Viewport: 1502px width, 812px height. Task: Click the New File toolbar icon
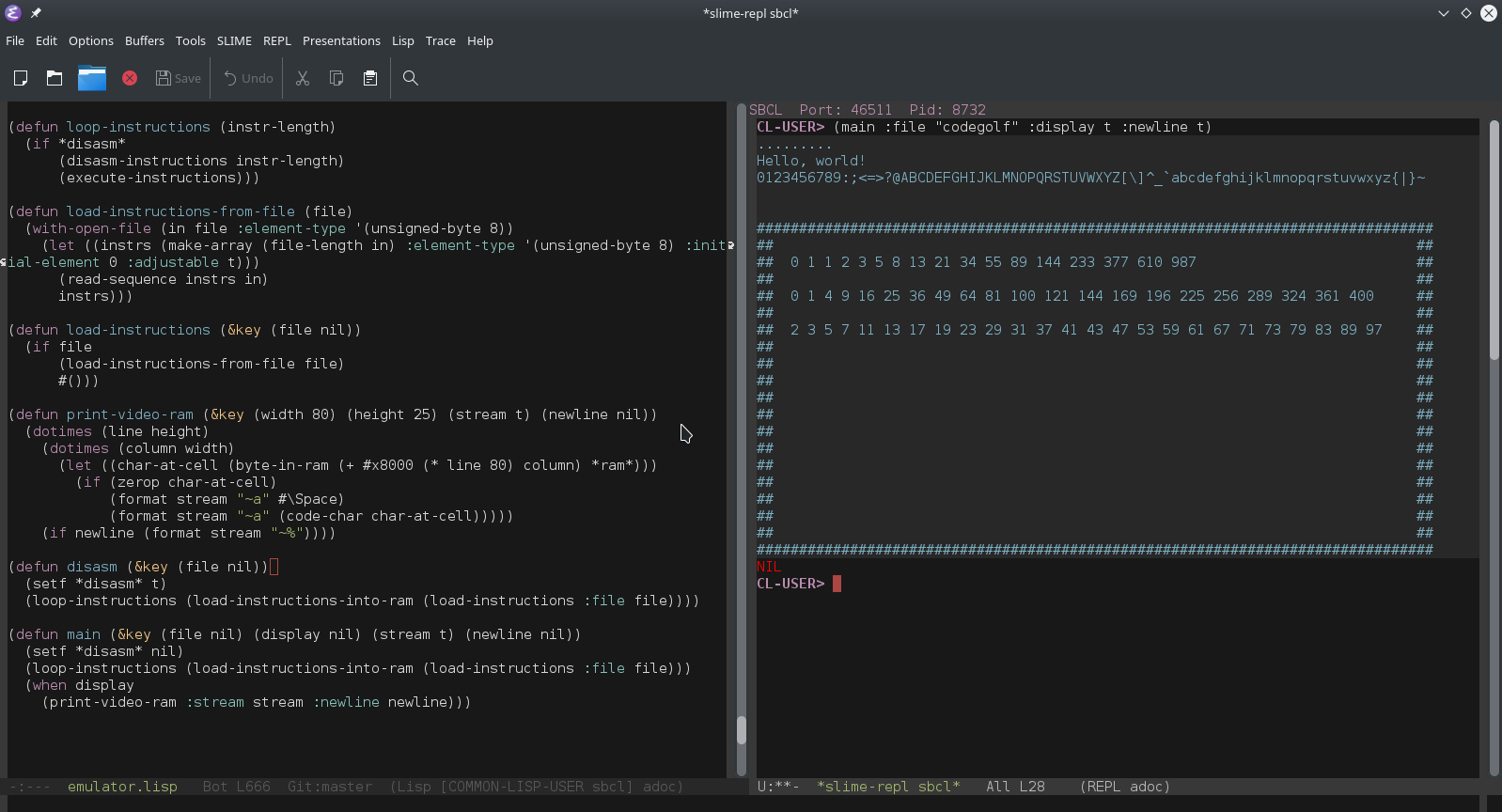coord(21,78)
